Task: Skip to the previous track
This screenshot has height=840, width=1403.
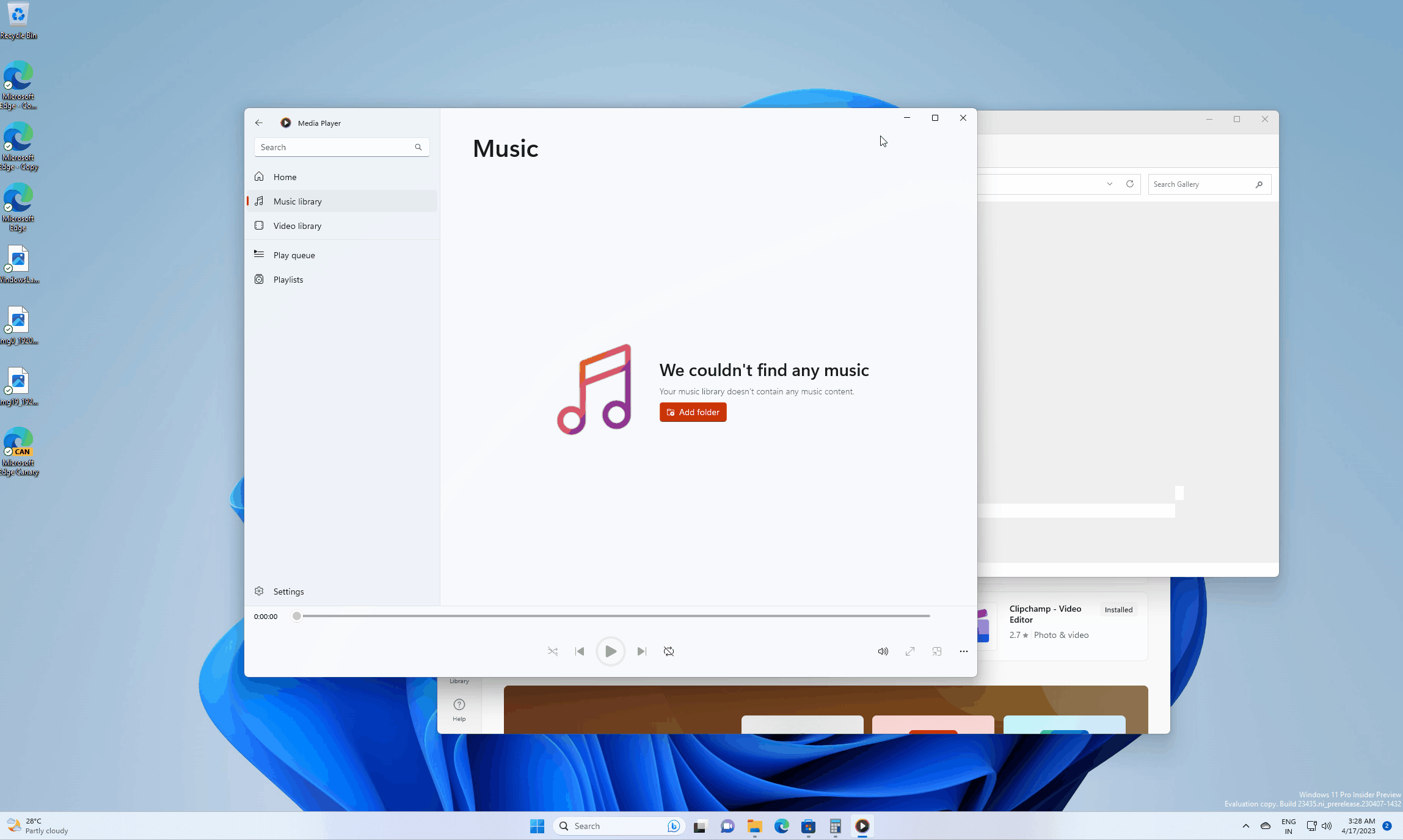Action: pyautogui.click(x=579, y=651)
